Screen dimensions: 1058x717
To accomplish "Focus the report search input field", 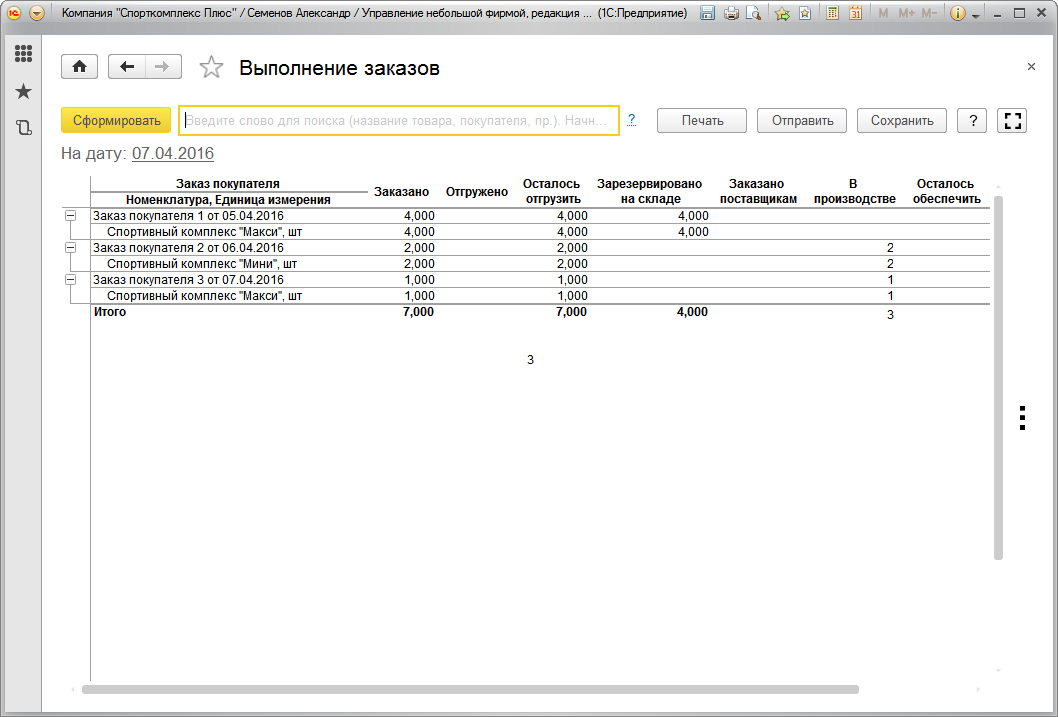I will (398, 120).
